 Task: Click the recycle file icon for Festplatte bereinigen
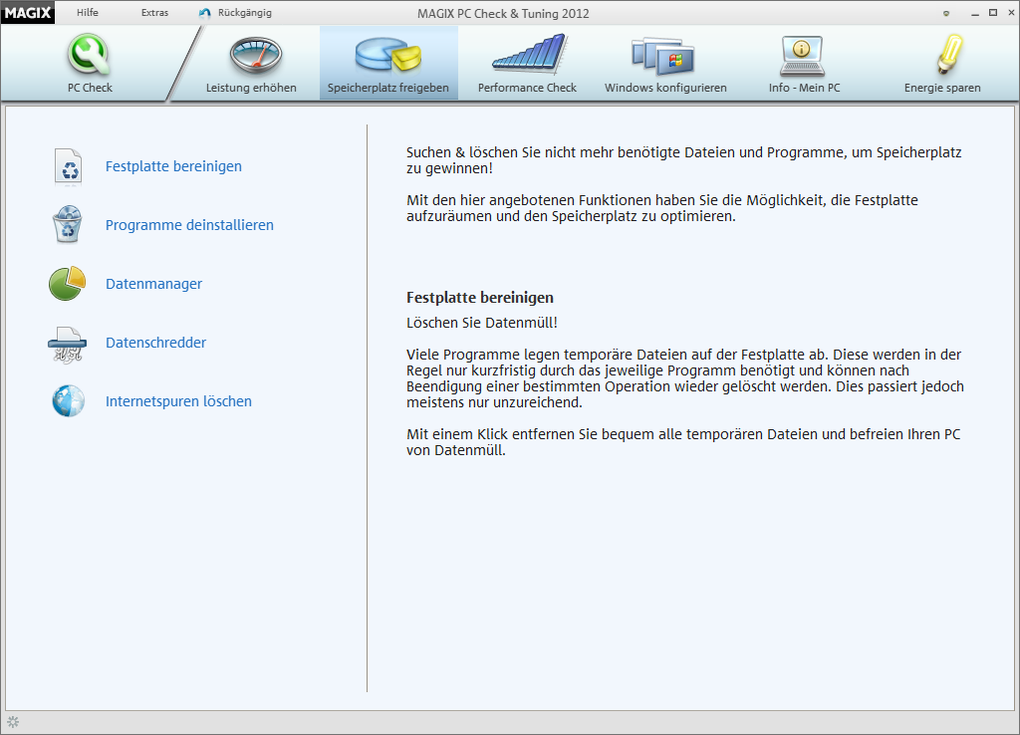(68, 167)
